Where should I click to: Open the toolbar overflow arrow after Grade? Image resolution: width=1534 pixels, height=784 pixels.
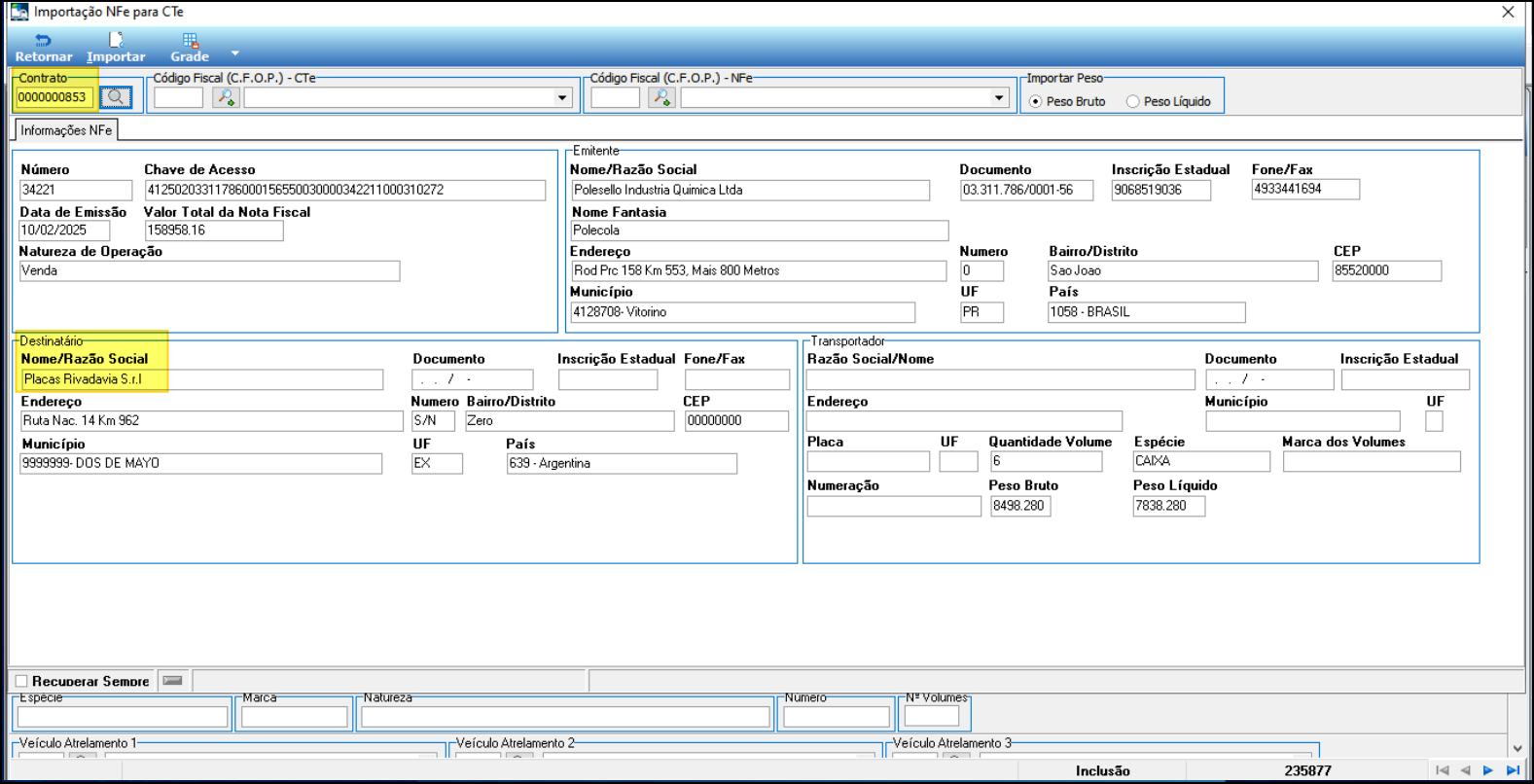(234, 53)
